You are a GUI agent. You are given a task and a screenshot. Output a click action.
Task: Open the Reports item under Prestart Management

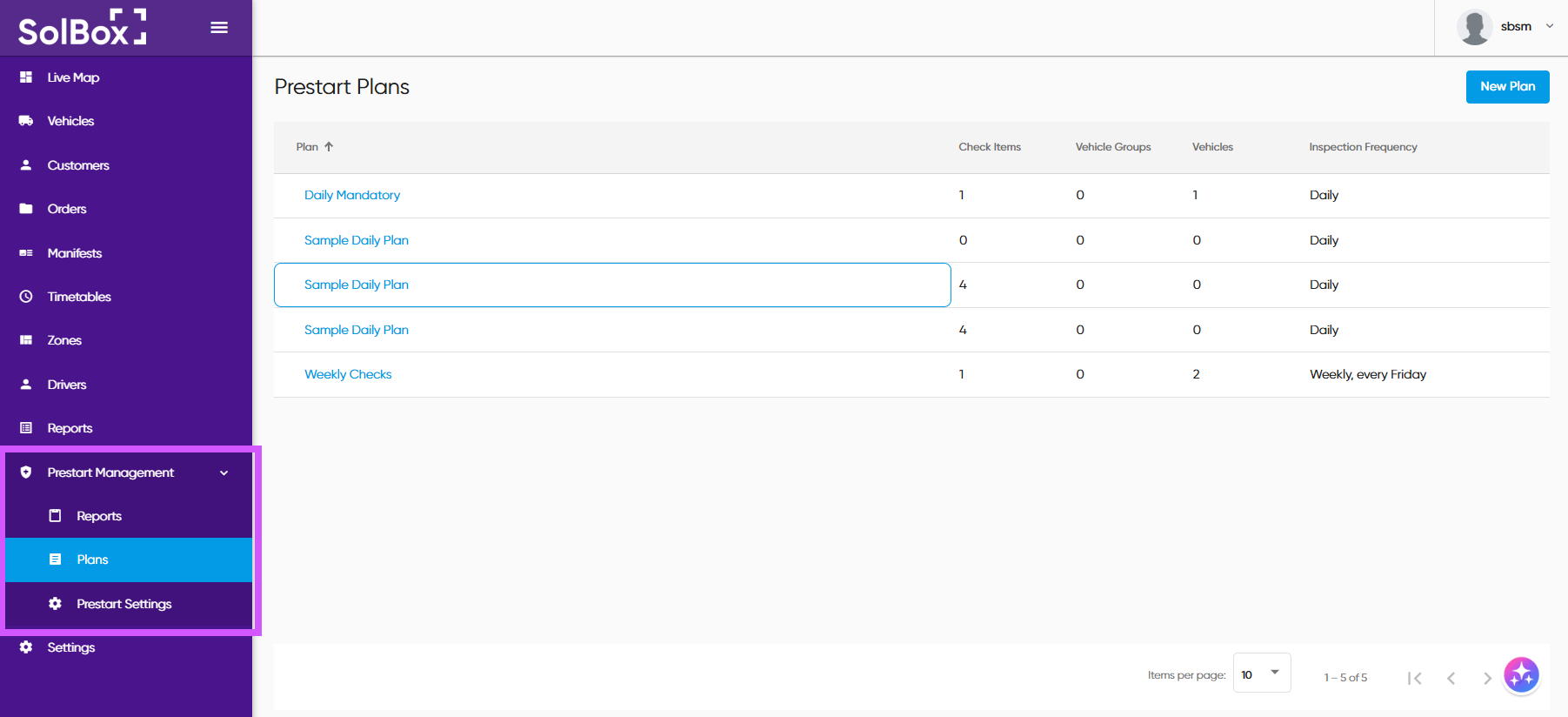coord(99,516)
